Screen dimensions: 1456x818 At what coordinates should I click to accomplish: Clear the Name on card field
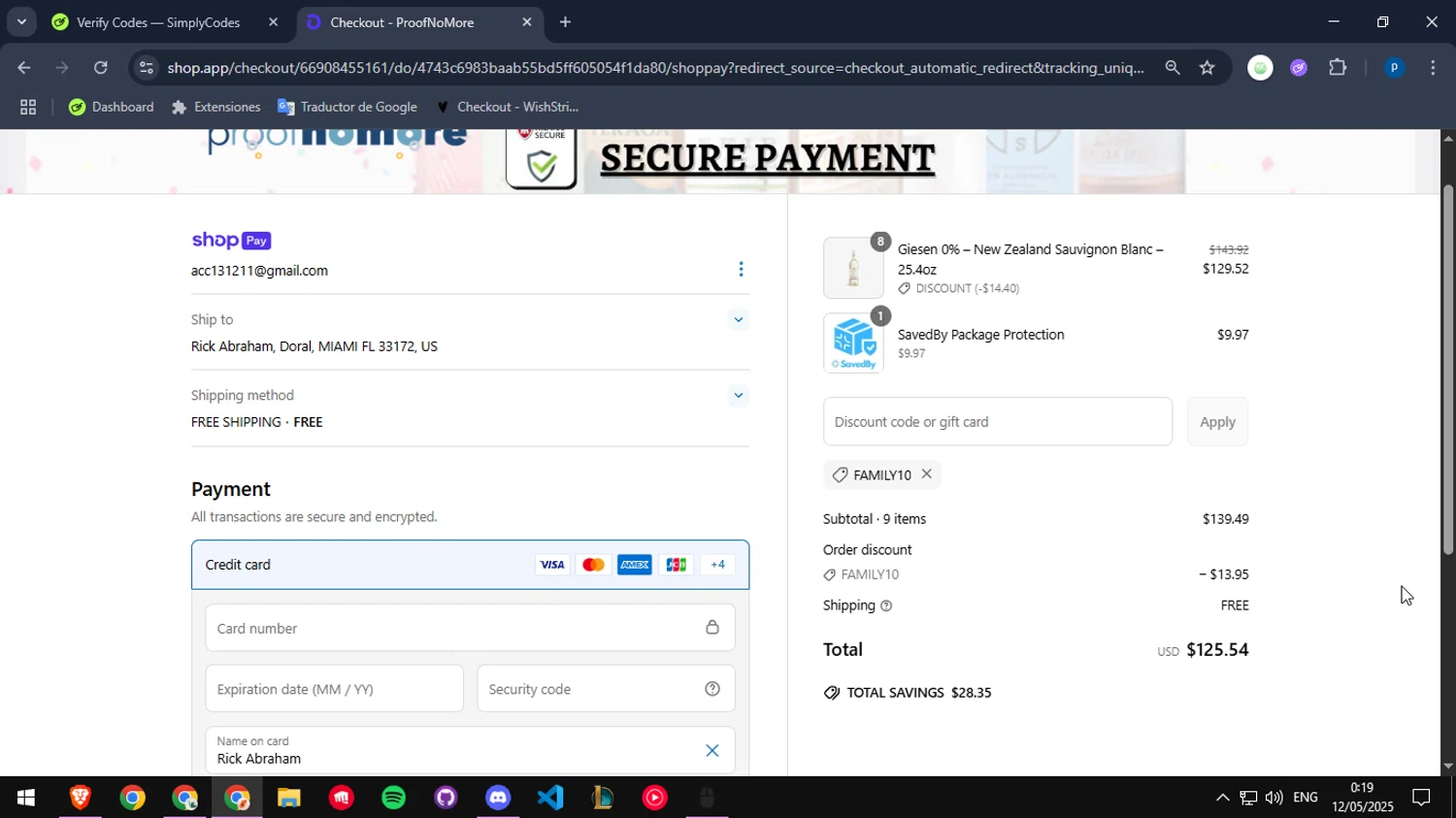pos(712,750)
